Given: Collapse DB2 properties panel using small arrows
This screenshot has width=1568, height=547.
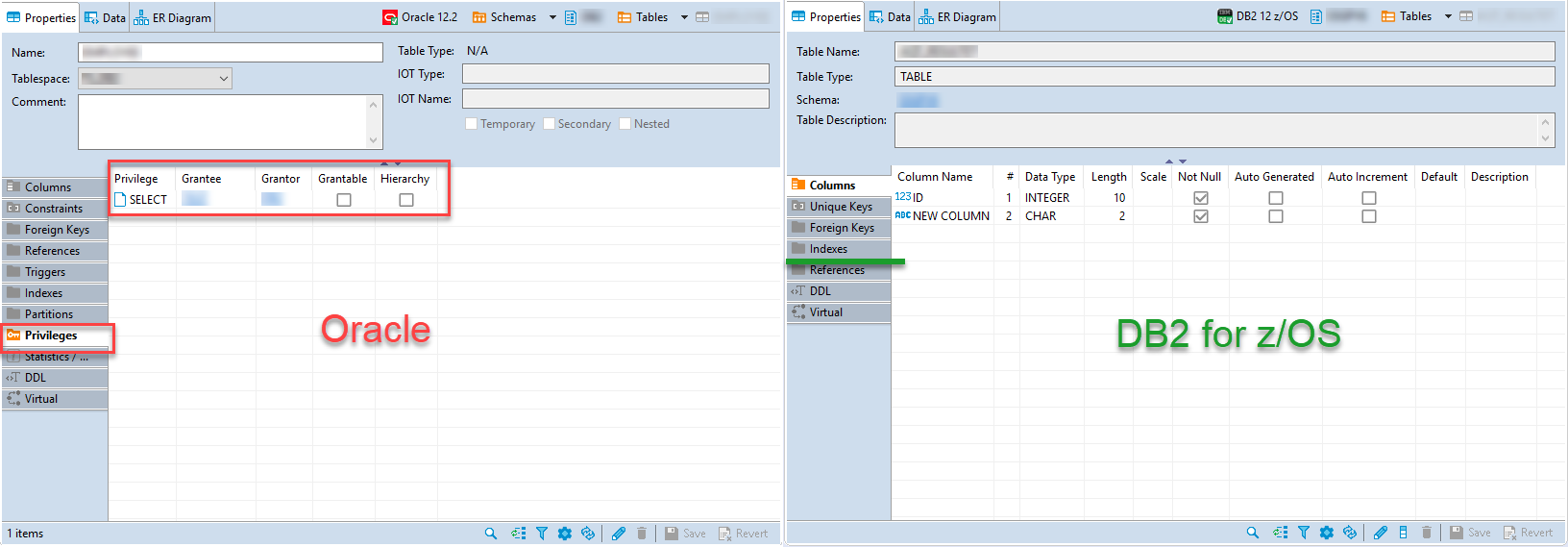Looking at the screenshot, I should (1176, 162).
